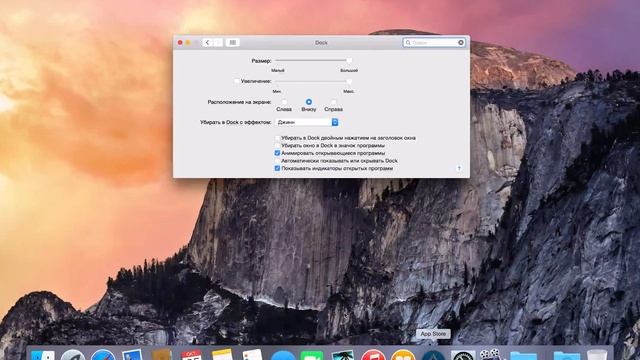Enable minimize windows into application icon checkbox
Viewport: 640px width, 360px height.
point(277,145)
